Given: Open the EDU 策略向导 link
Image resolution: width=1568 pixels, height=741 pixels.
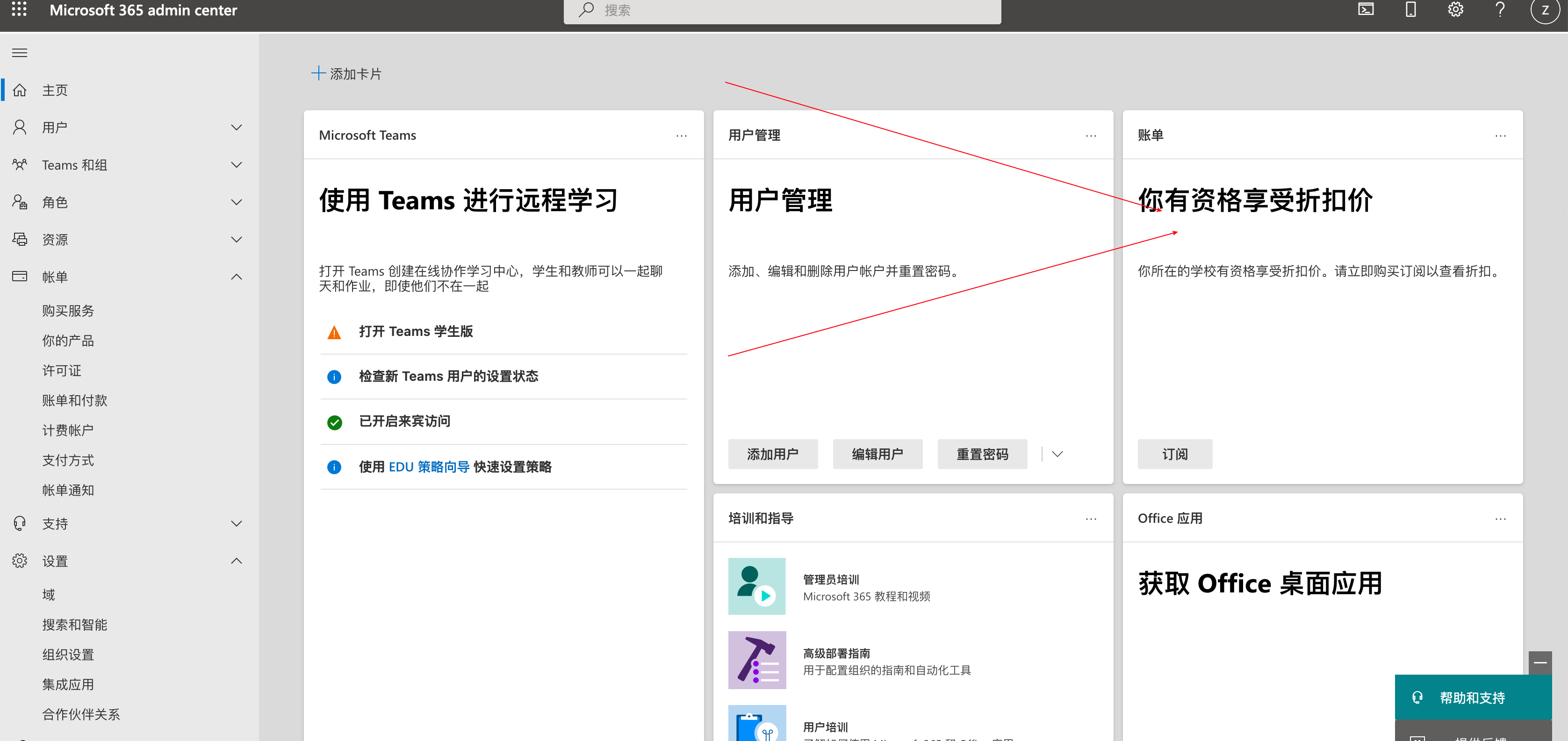Looking at the screenshot, I should pos(429,467).
